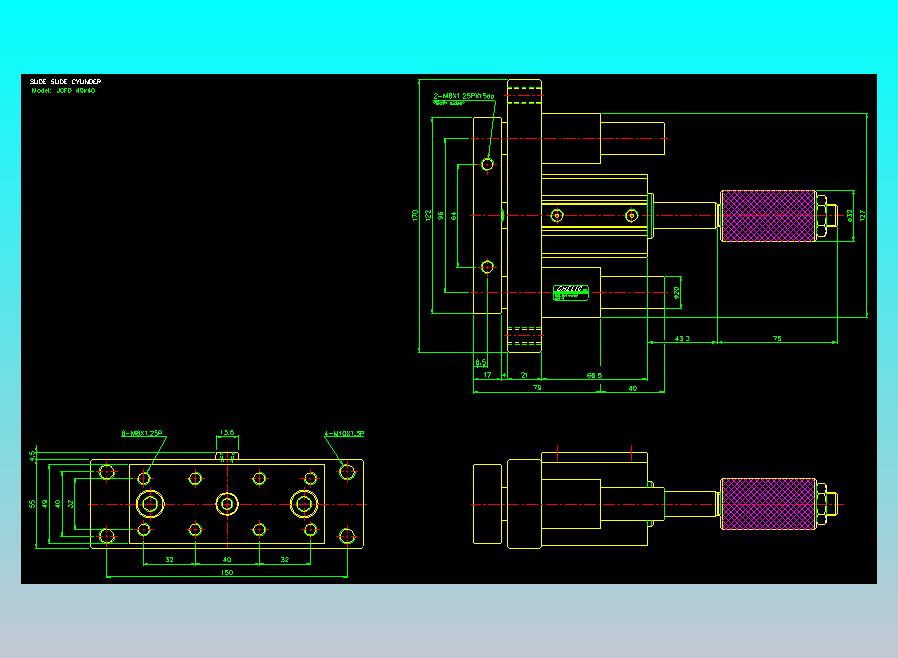The width and height of the screenshot is (898, 658).
Task: Select the center counterbored hole in plate view
Action: 227,504
